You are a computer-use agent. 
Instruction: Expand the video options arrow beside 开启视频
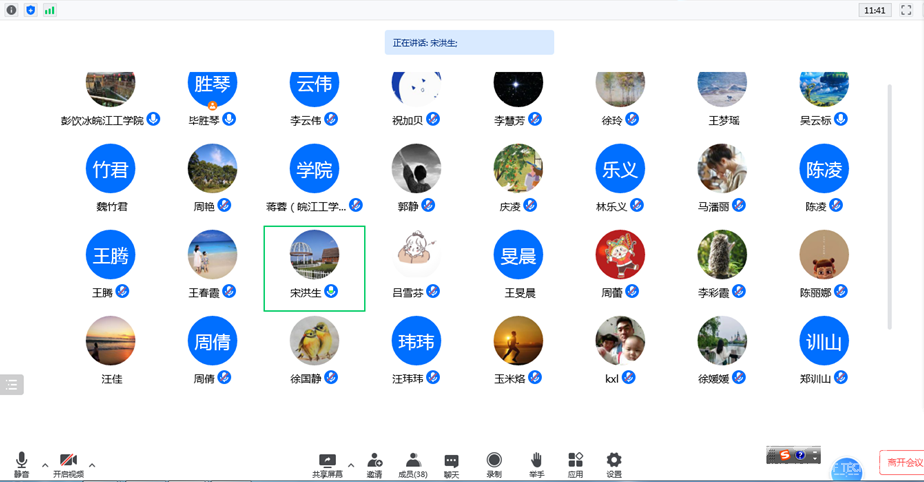pos(92,465)
